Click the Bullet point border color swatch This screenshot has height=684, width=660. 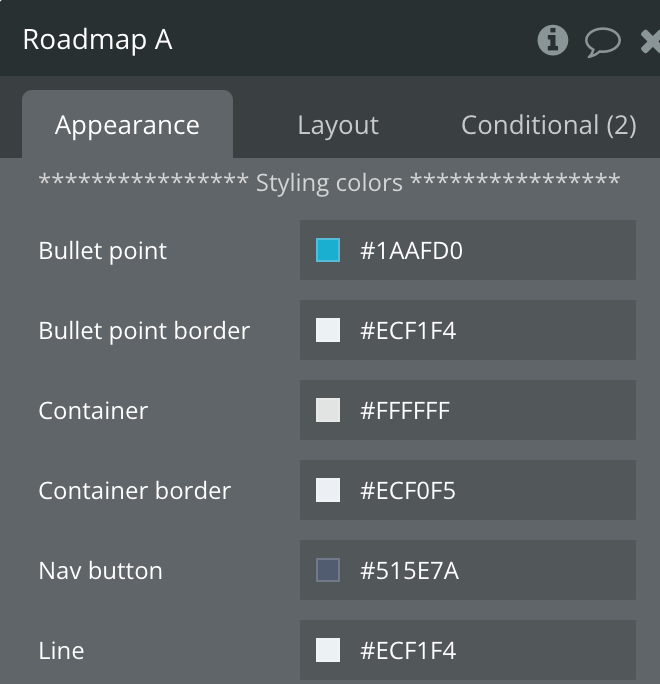point(328,330)
